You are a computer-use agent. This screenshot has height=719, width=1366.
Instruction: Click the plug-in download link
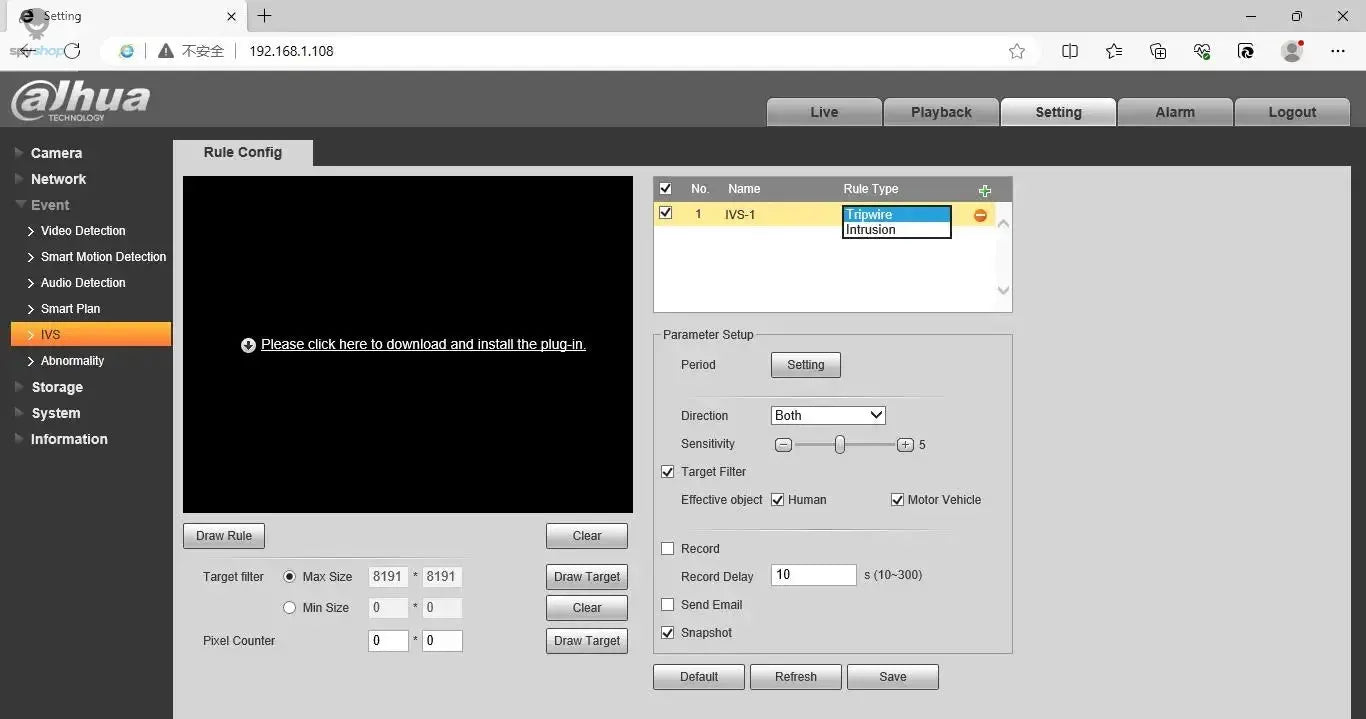click(x=422, y=344)
